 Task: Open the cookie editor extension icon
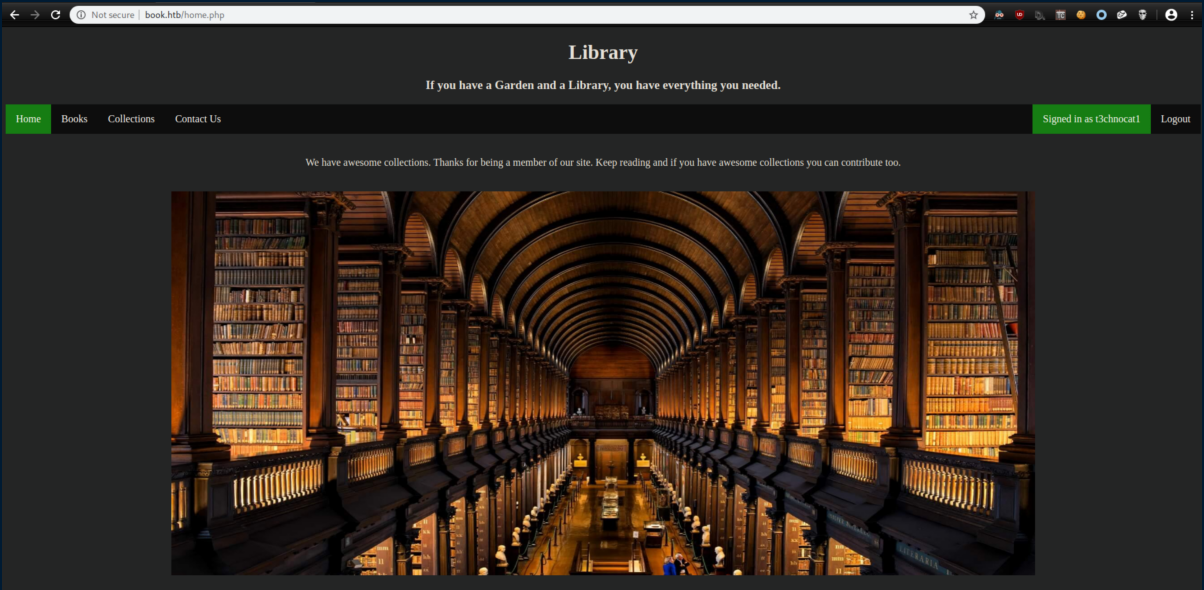tap(1080, 15)
